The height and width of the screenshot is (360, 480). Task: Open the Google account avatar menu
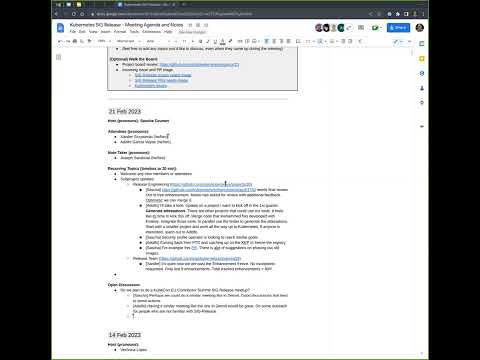click(x=420, y=28)
